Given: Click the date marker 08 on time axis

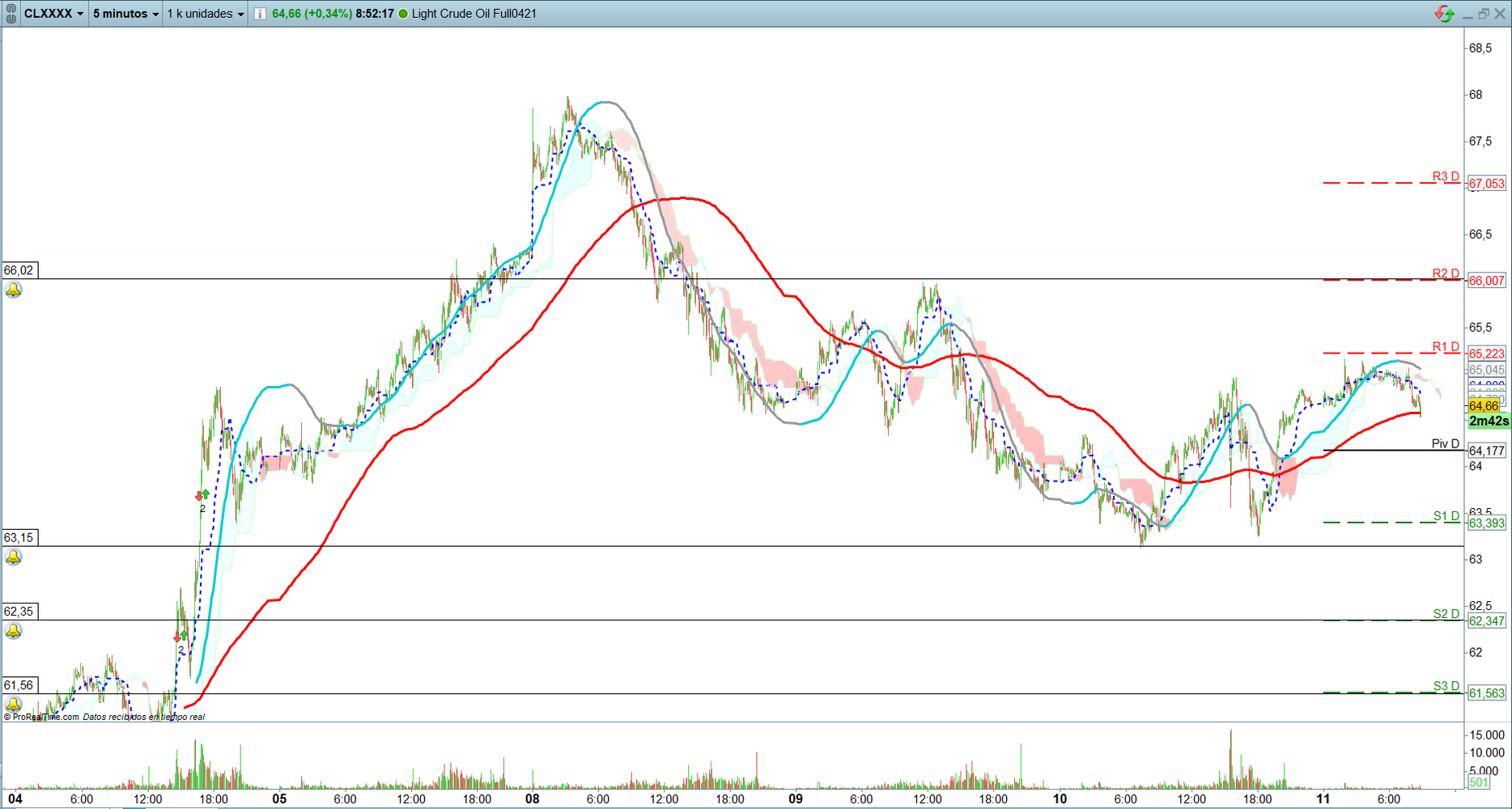Looking at the screenshot, I should coord(532,799).
